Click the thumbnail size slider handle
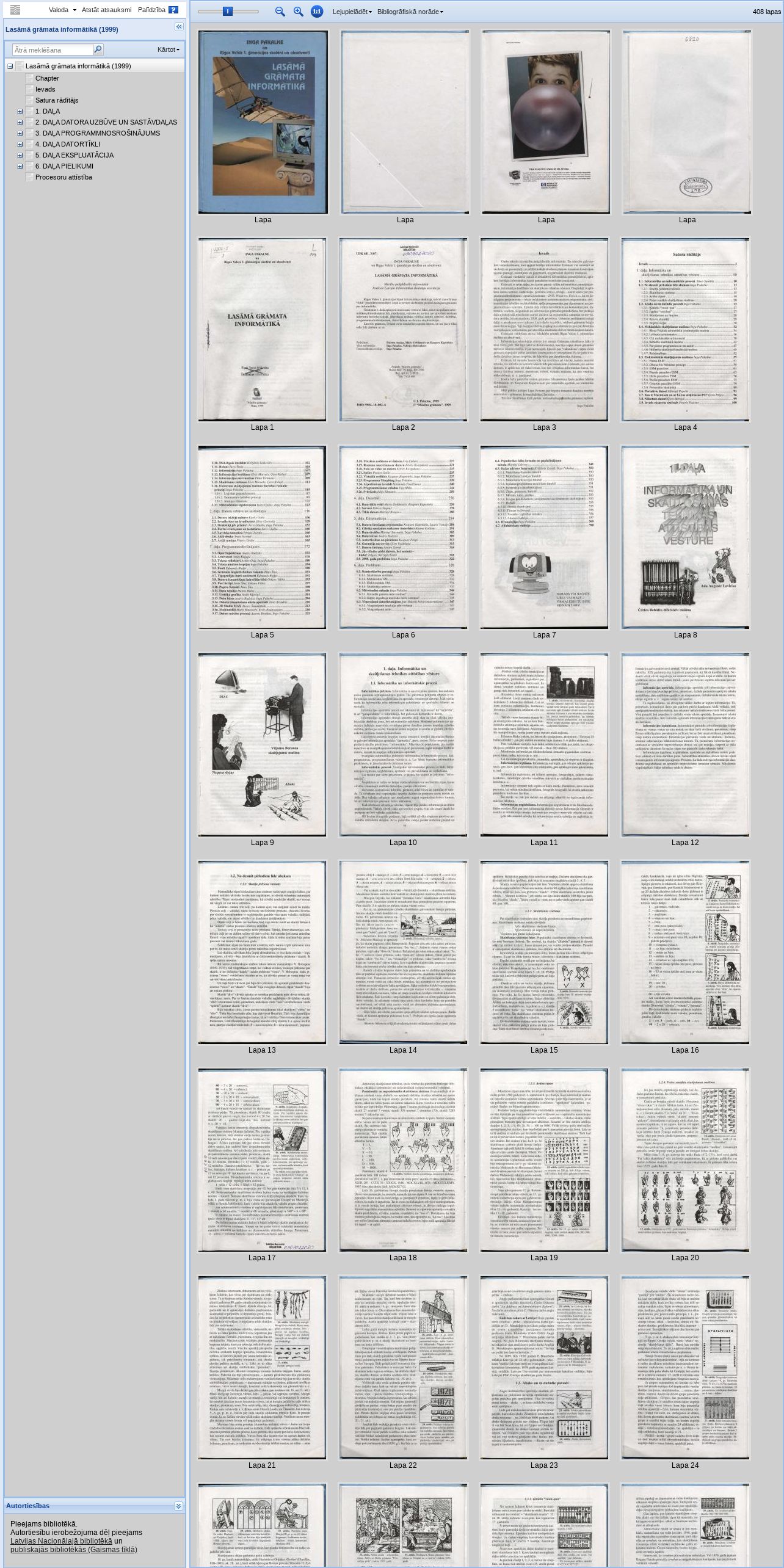The image size is (784, 1568). coord(227,11)
